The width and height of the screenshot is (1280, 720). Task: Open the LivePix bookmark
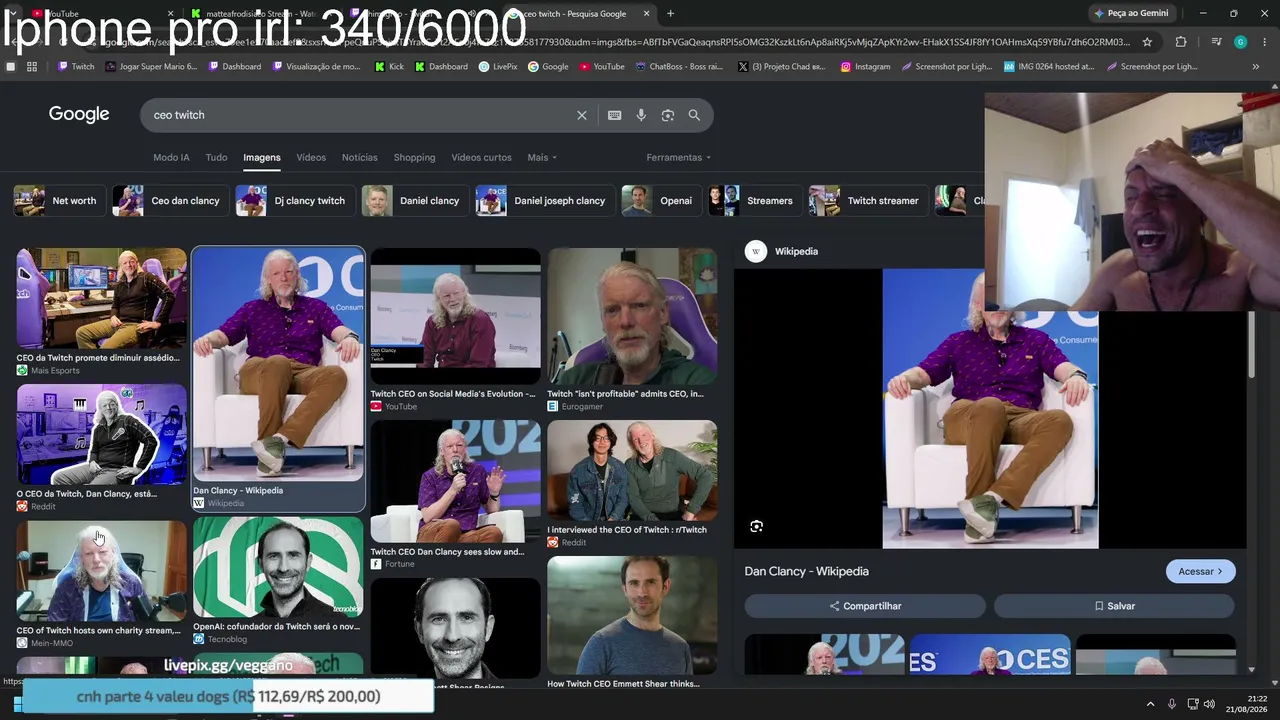[x=498, y=67]
